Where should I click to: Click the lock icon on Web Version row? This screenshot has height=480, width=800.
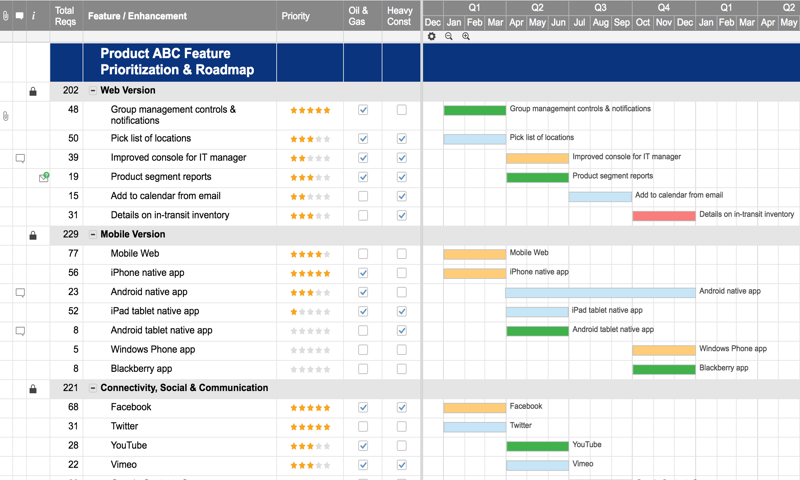(x=33, y=91)
